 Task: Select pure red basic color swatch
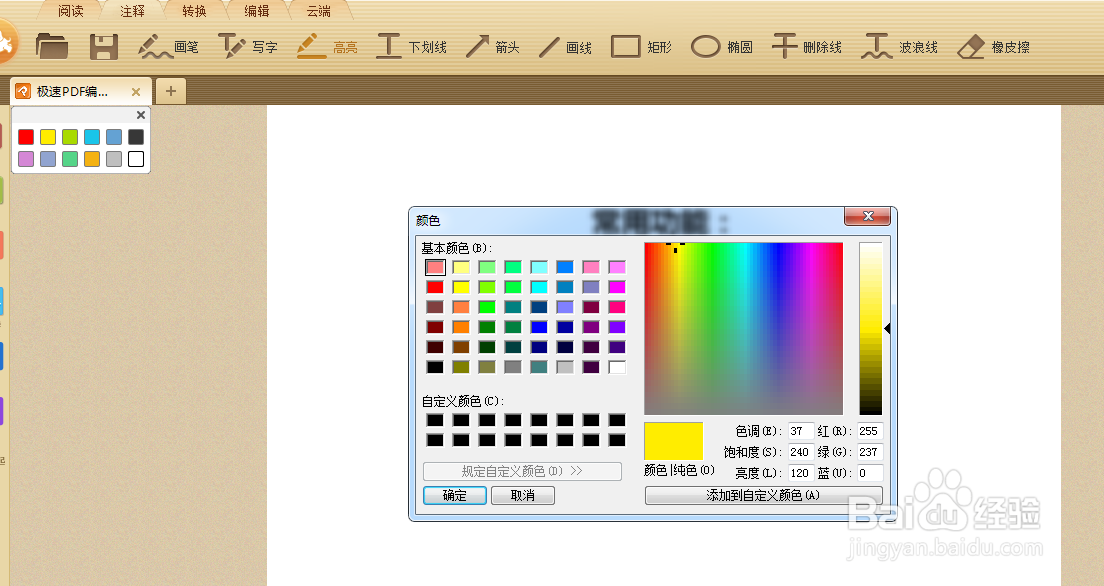(x=435, y=287)
